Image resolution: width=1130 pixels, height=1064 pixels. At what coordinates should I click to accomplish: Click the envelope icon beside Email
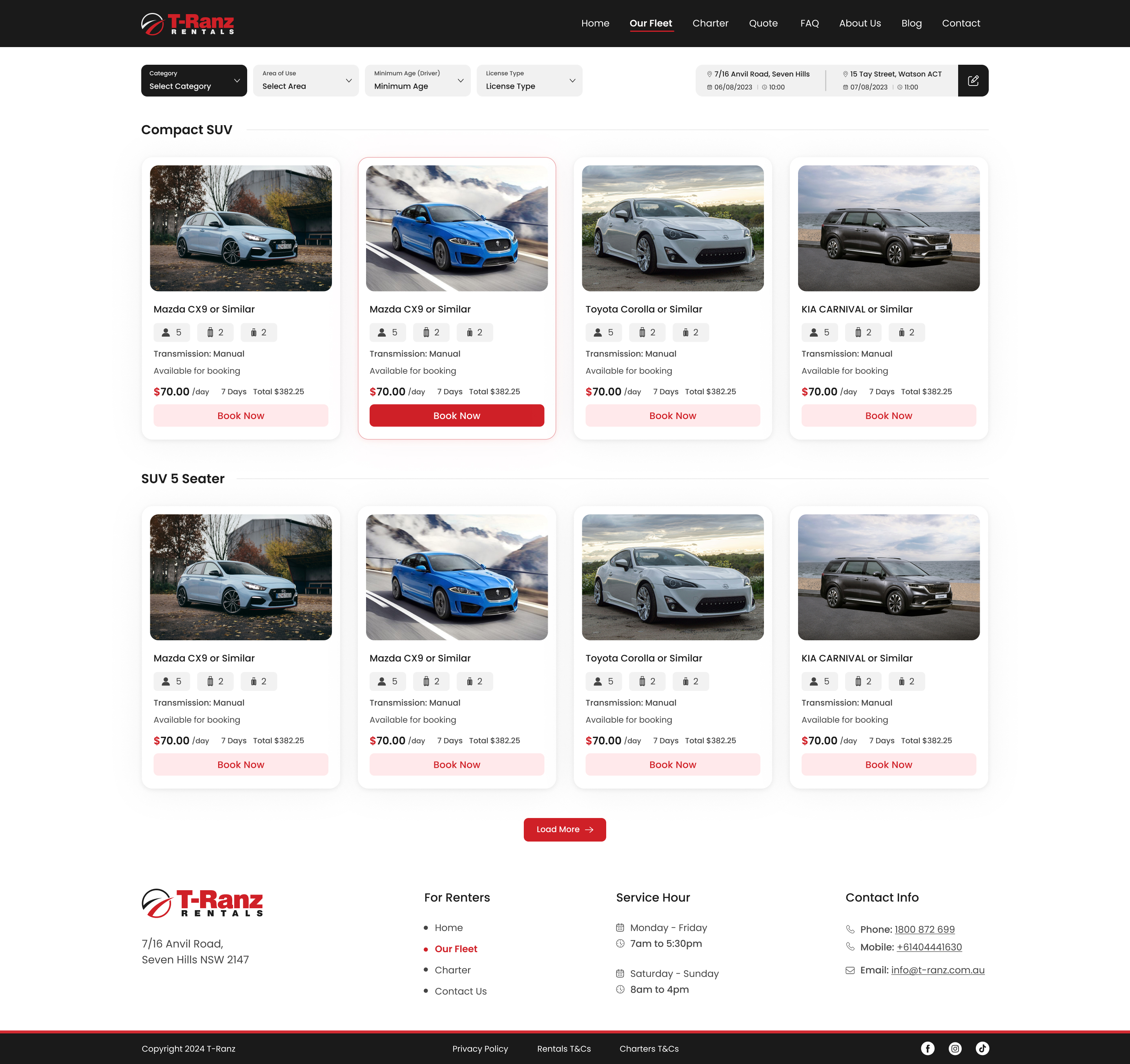click(x=850, y=970)
